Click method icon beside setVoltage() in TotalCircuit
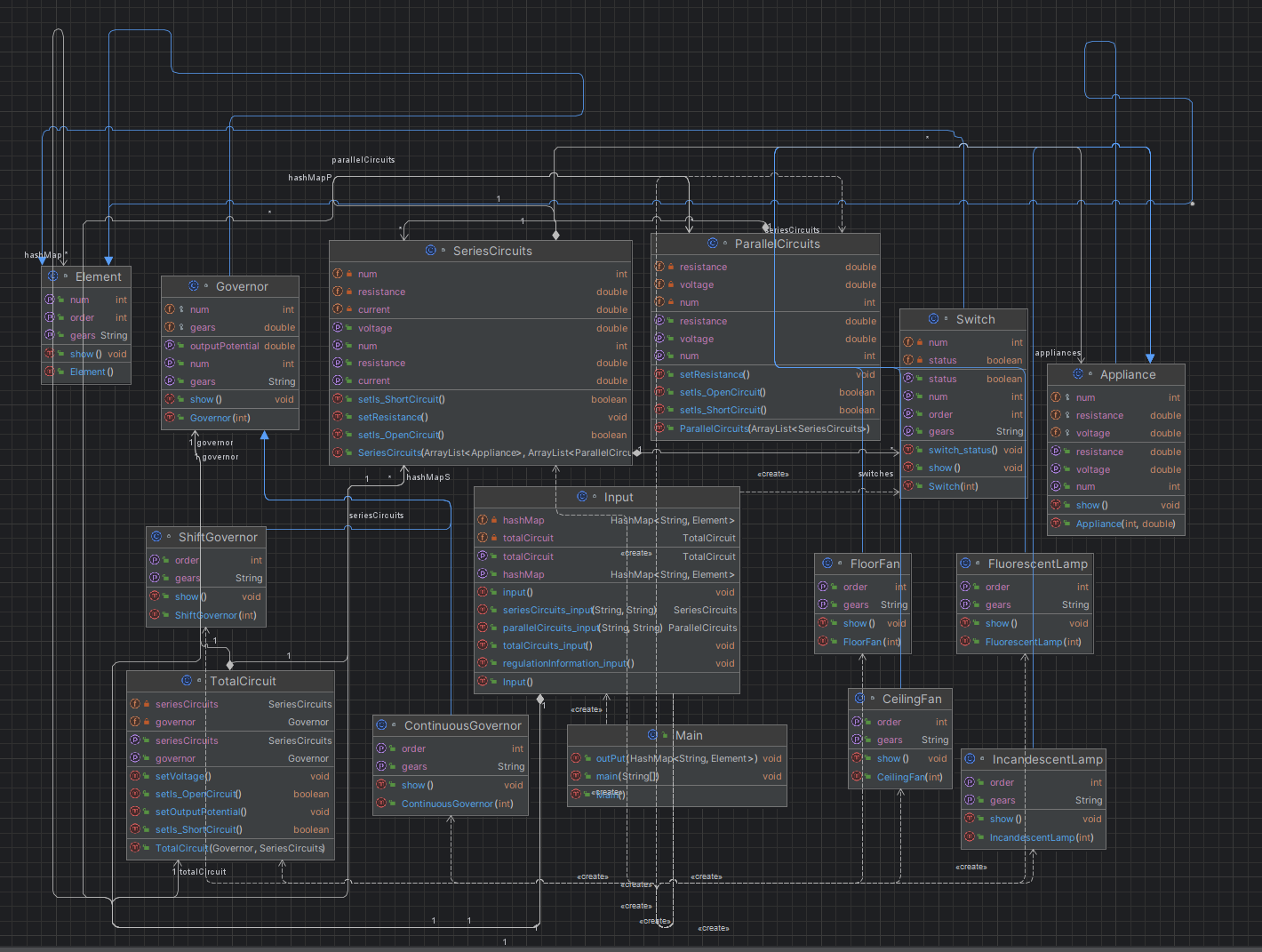 [x=135, y=776]
